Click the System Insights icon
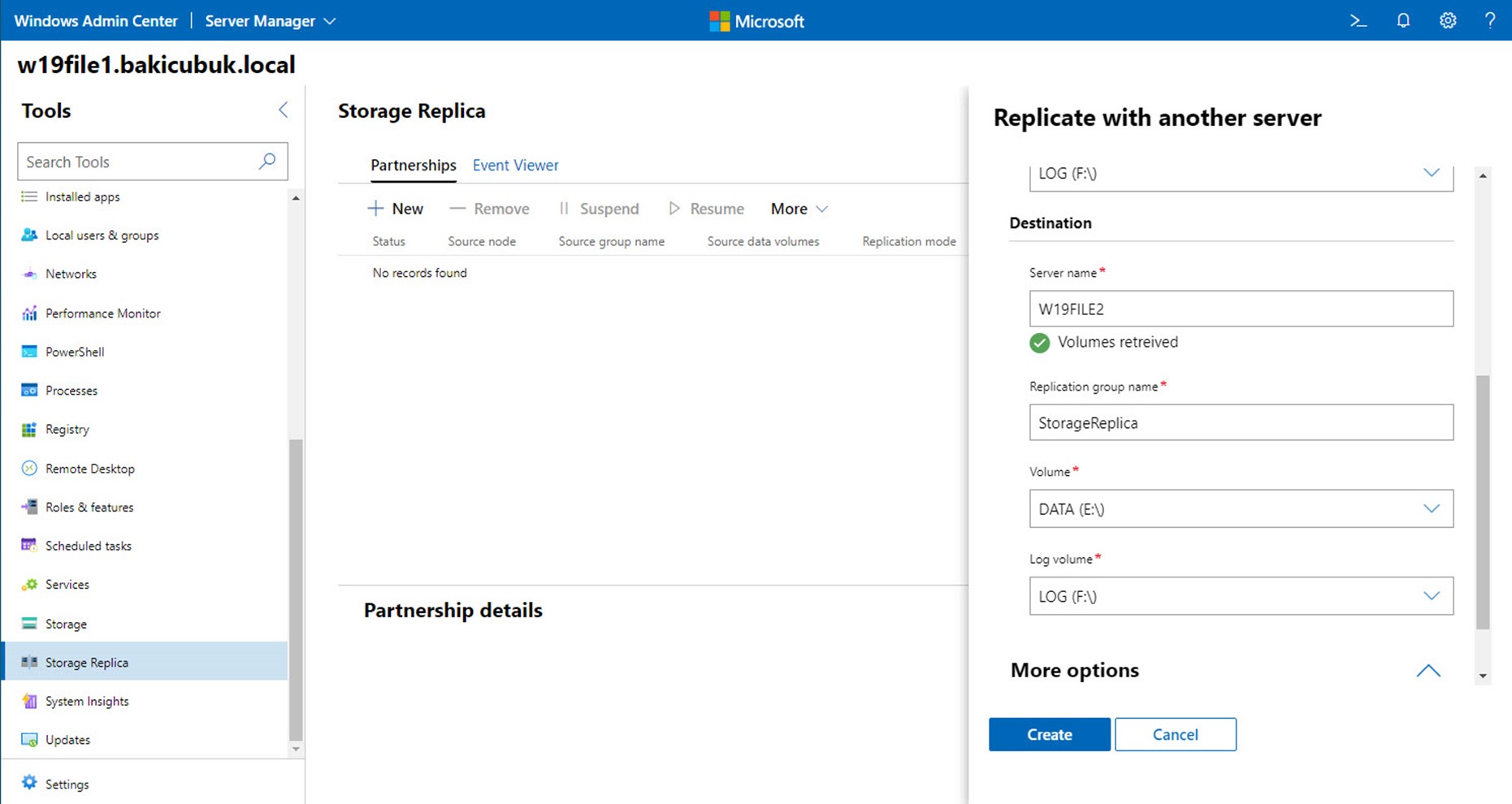Viewport: 1512px width, 804px height. pos(29,701)
